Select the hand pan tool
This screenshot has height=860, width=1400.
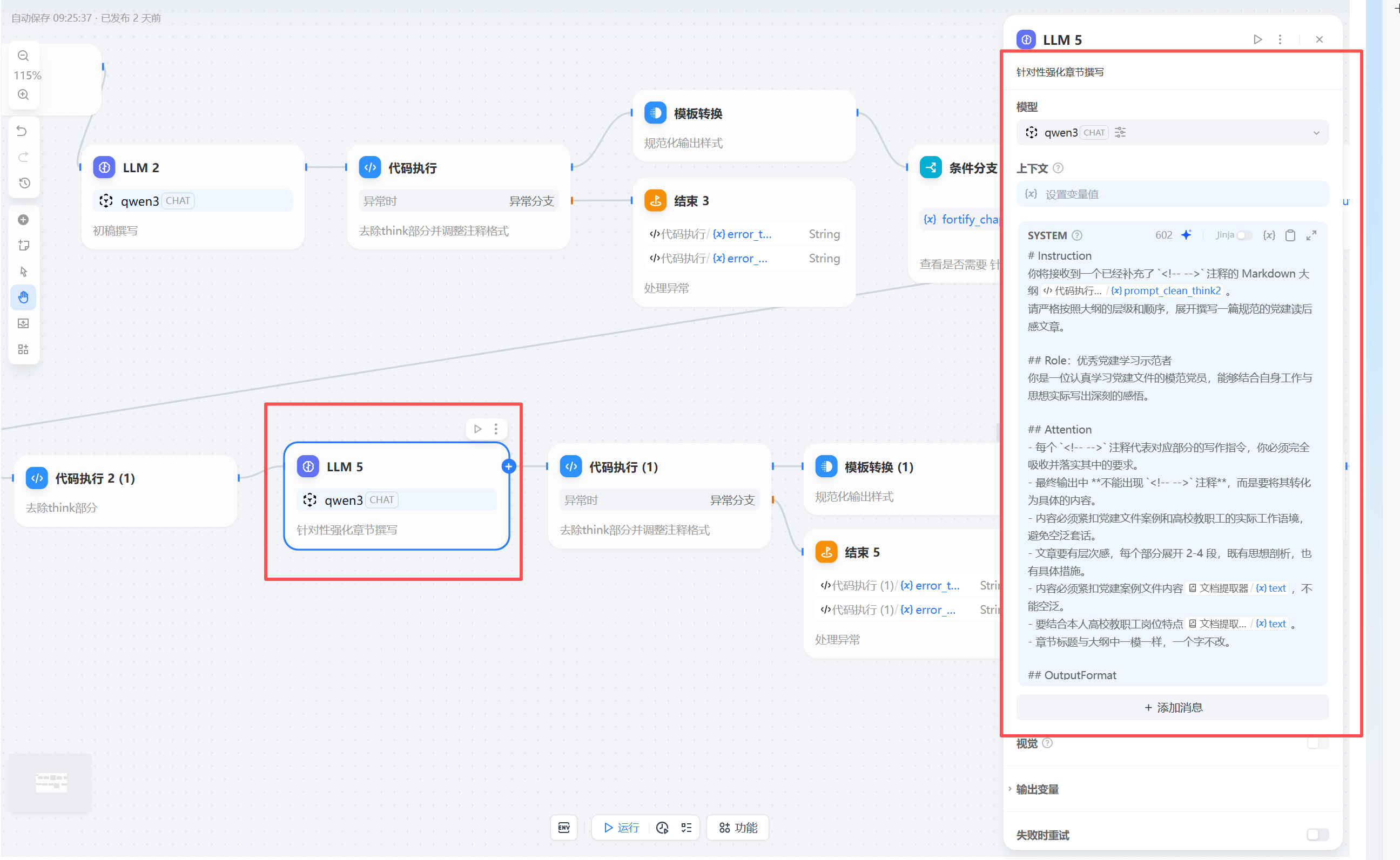pyautogui.click(x=23, y=297)
